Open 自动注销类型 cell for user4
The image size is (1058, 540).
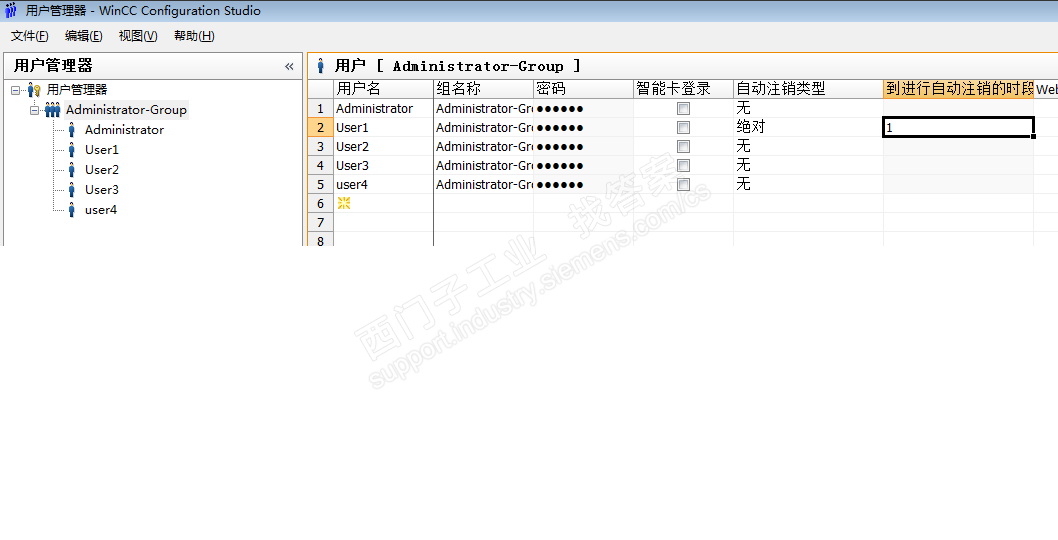(x=808, y=184)
